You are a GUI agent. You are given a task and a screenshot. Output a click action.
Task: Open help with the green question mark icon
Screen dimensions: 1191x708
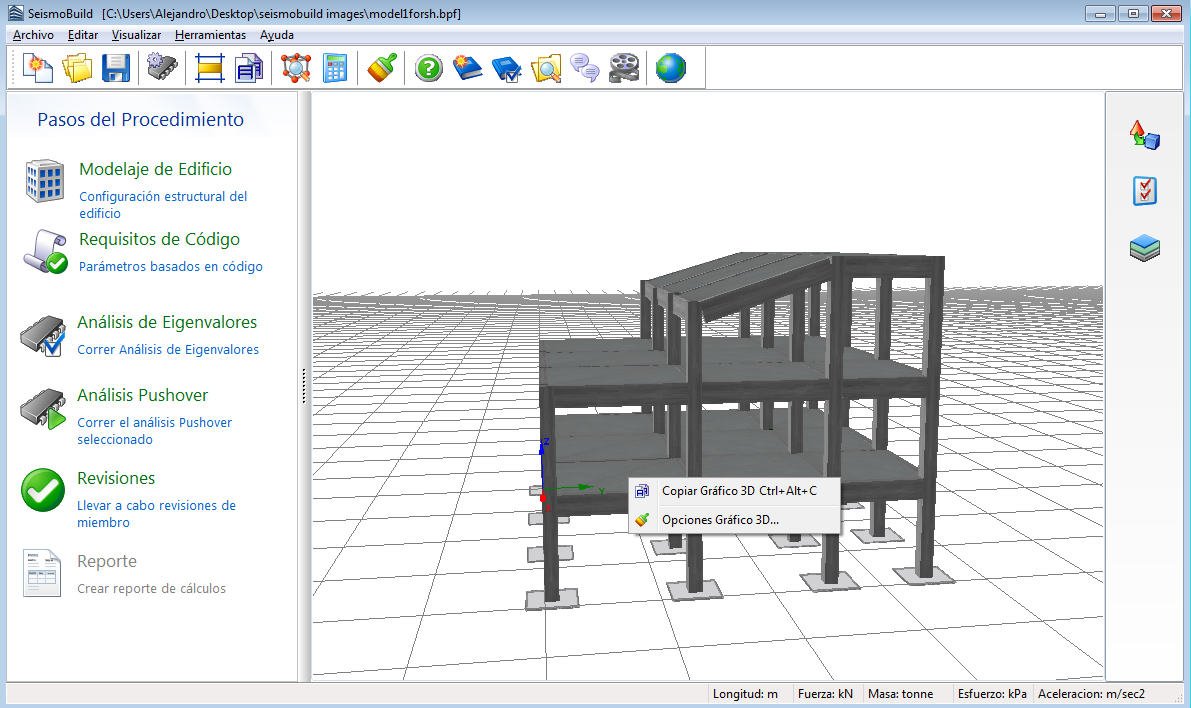coord(429,68)
